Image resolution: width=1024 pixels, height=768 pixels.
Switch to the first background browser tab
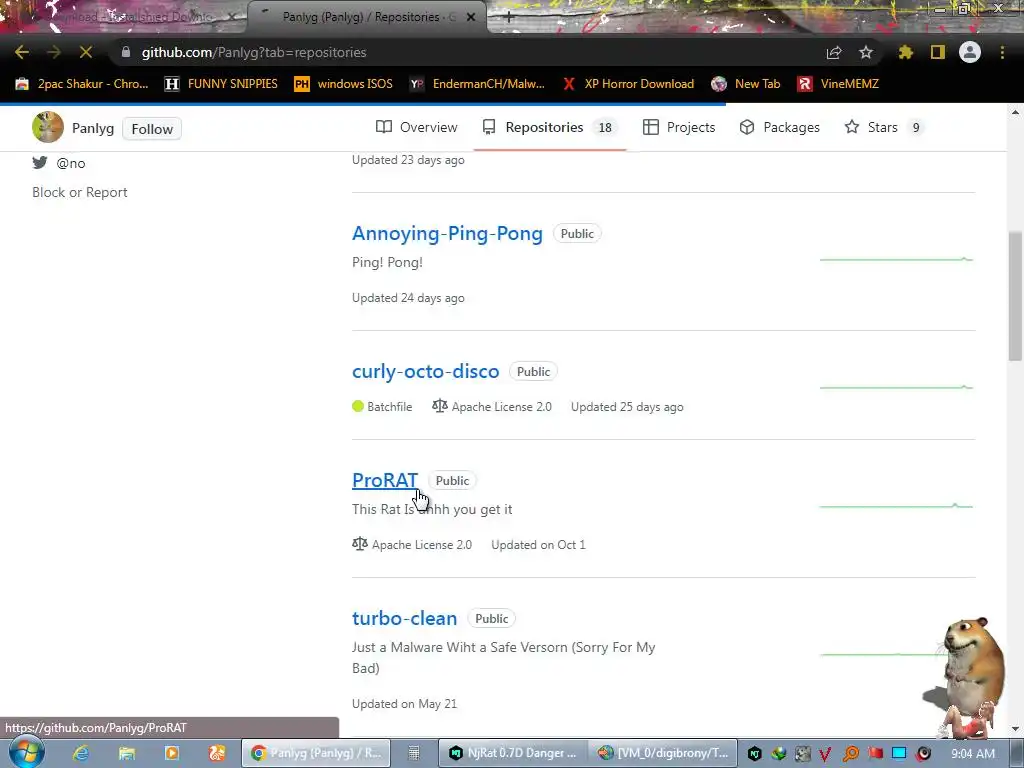pyautogui.click(x=131, y=17)
